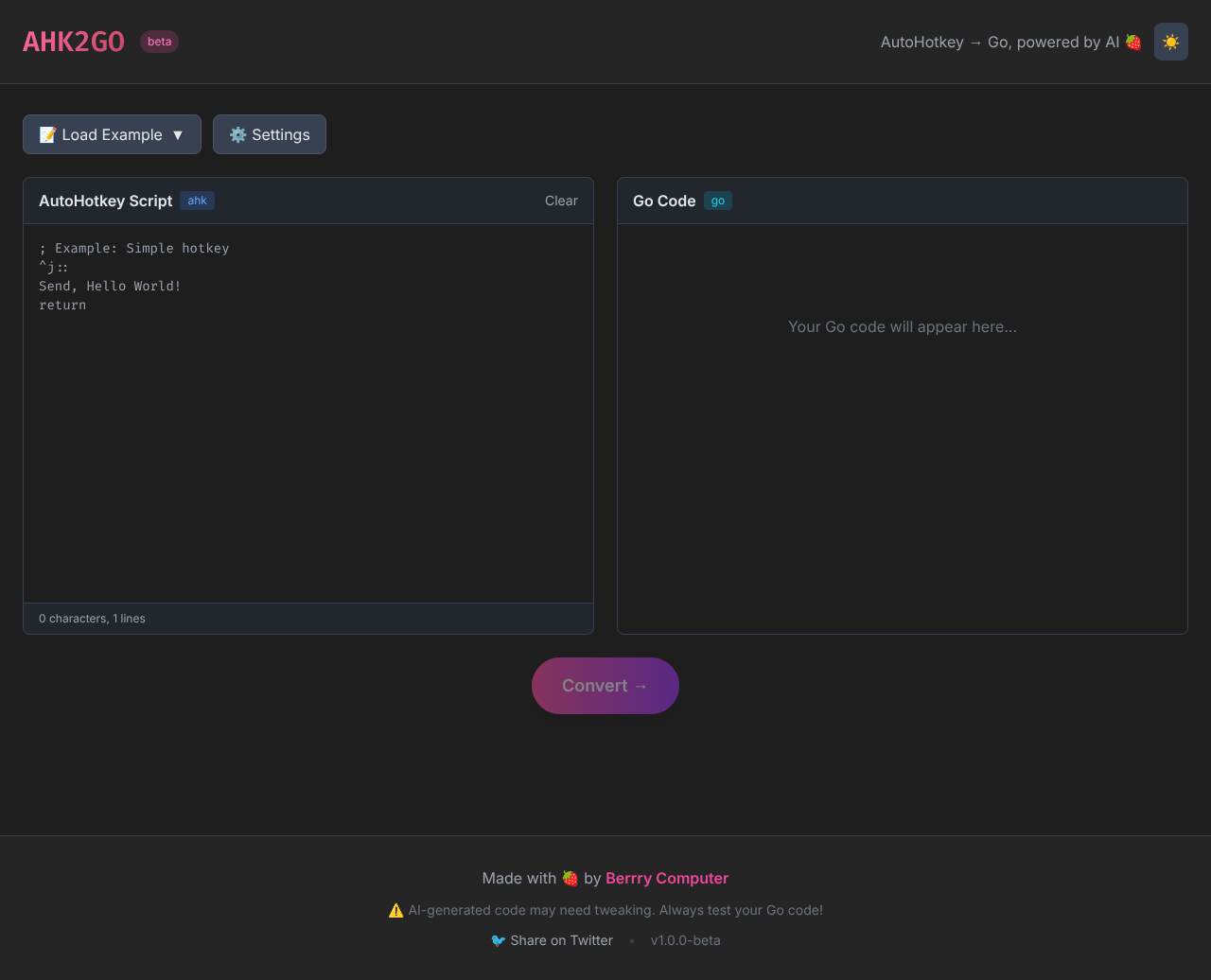Click the teal 'go' language badge

717,201
